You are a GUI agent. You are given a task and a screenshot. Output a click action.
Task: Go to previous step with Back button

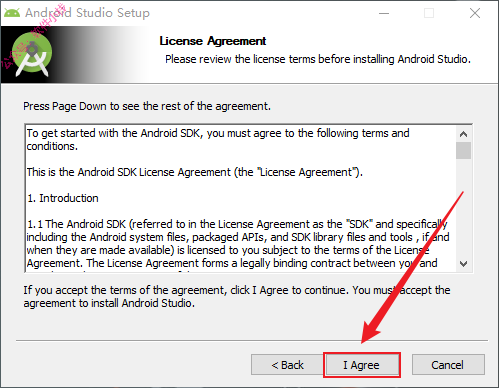tap(287, 365)
